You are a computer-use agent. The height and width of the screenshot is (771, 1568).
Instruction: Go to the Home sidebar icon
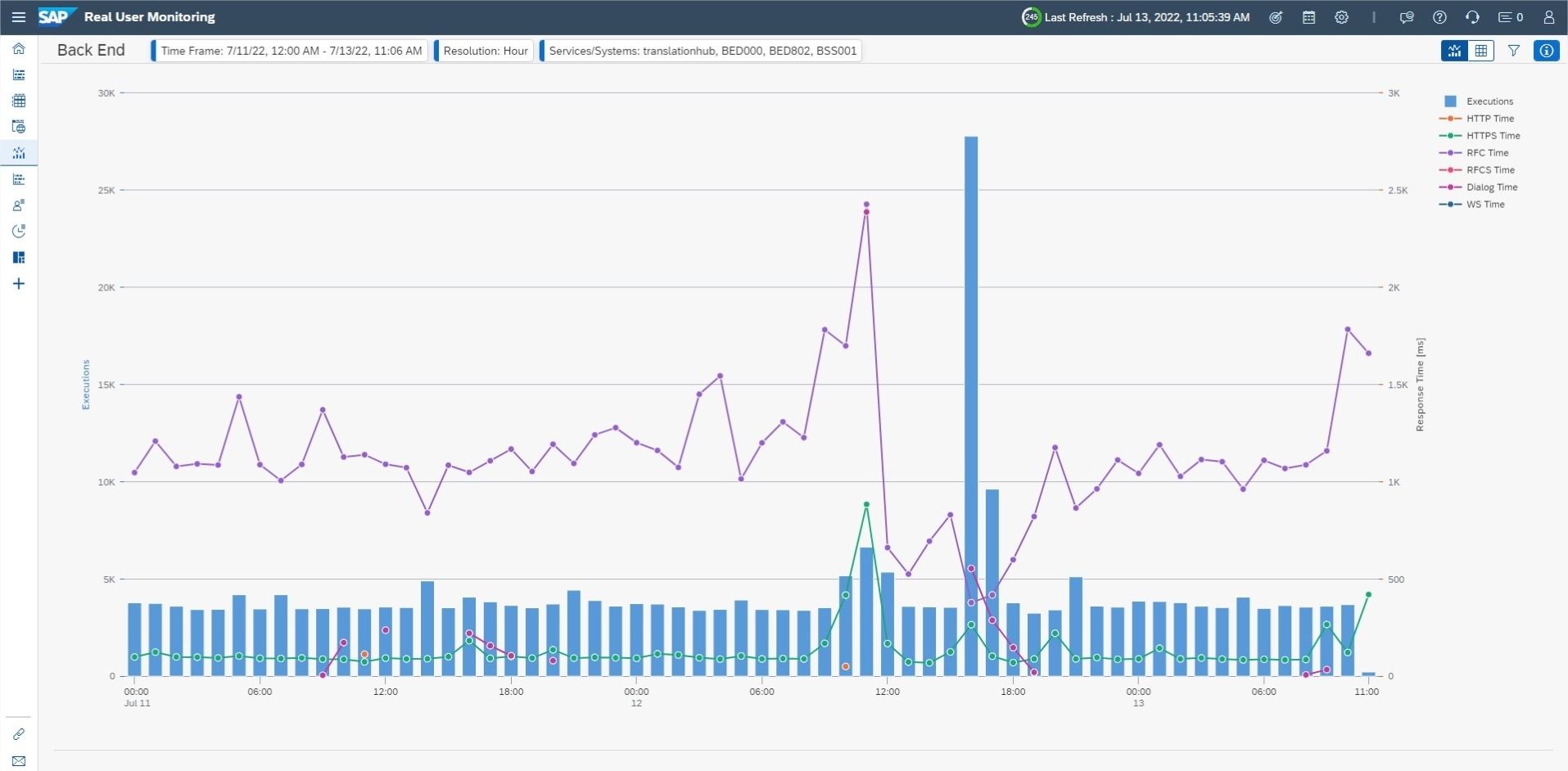click(19, 48)
